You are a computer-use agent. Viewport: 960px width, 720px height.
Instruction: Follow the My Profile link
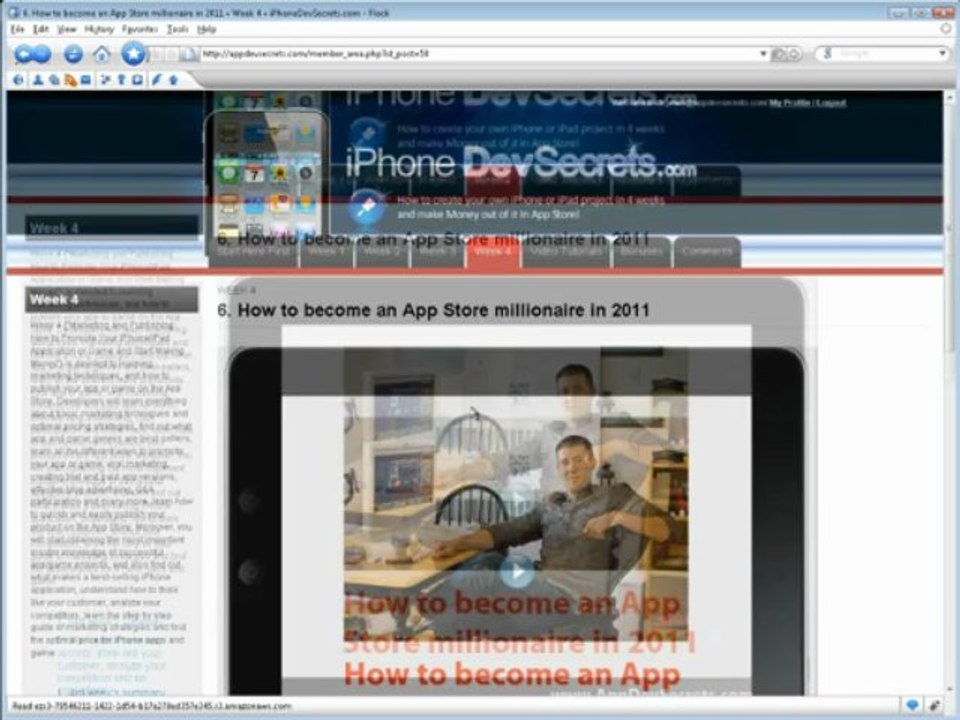point(790,103)
